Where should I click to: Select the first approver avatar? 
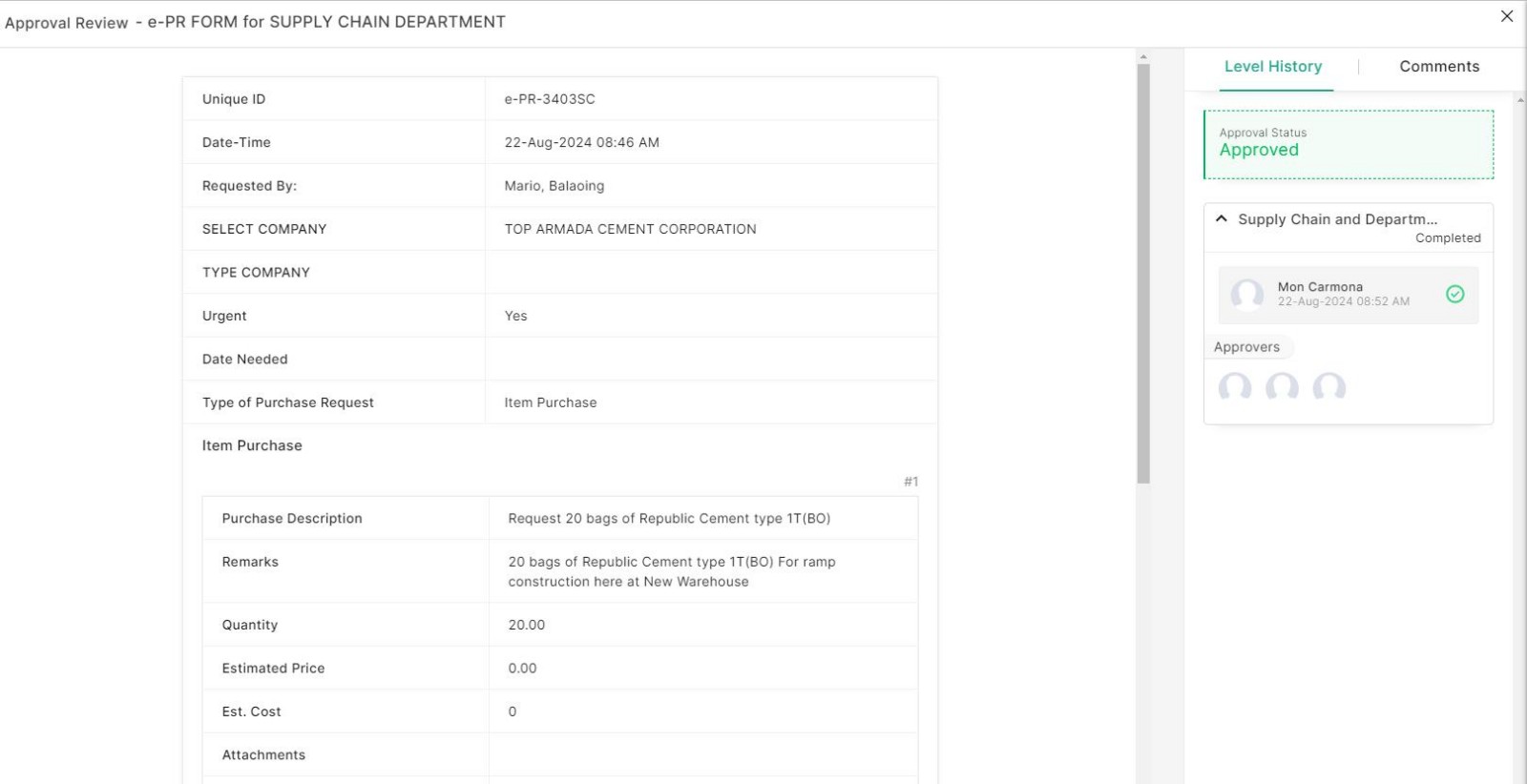pyautogui.click(x=1235, y=386)
